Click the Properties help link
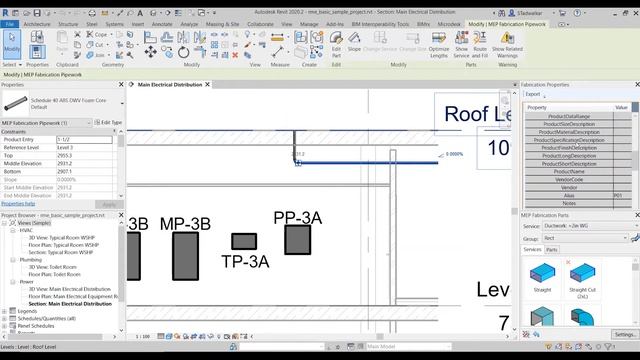640x360 pixels. (x=18, y=204)
